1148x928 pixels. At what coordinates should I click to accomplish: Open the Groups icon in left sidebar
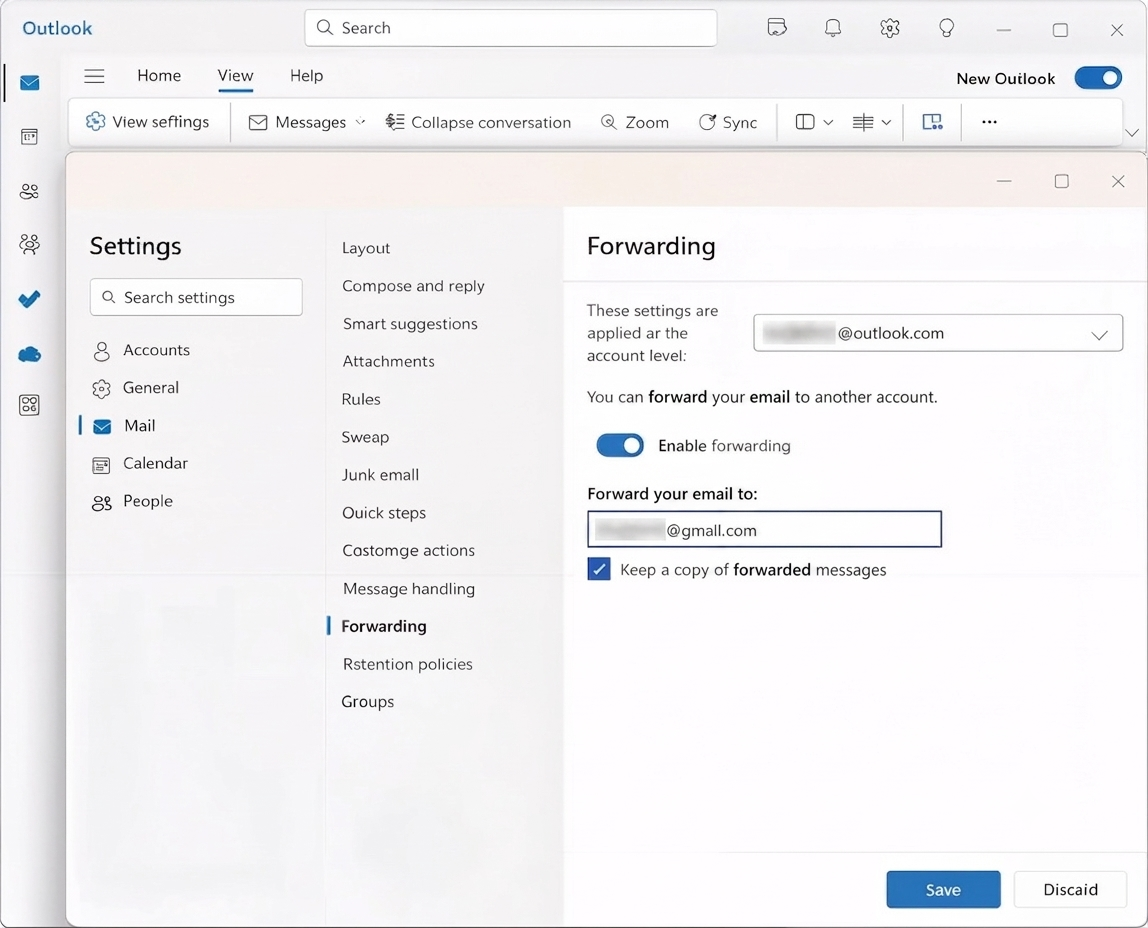pos(29,244)
